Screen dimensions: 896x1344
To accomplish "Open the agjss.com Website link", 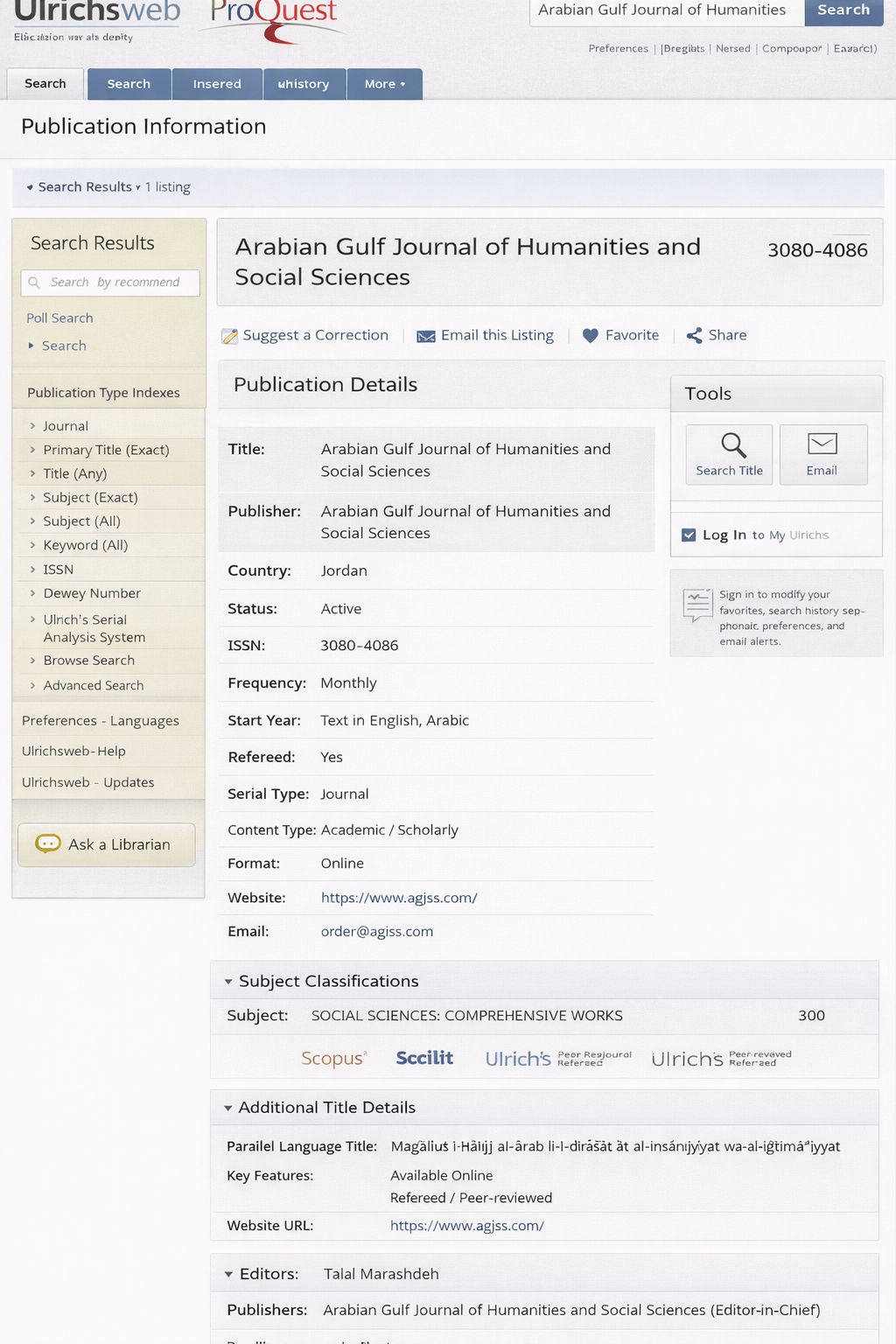I will tap(399, 898).
